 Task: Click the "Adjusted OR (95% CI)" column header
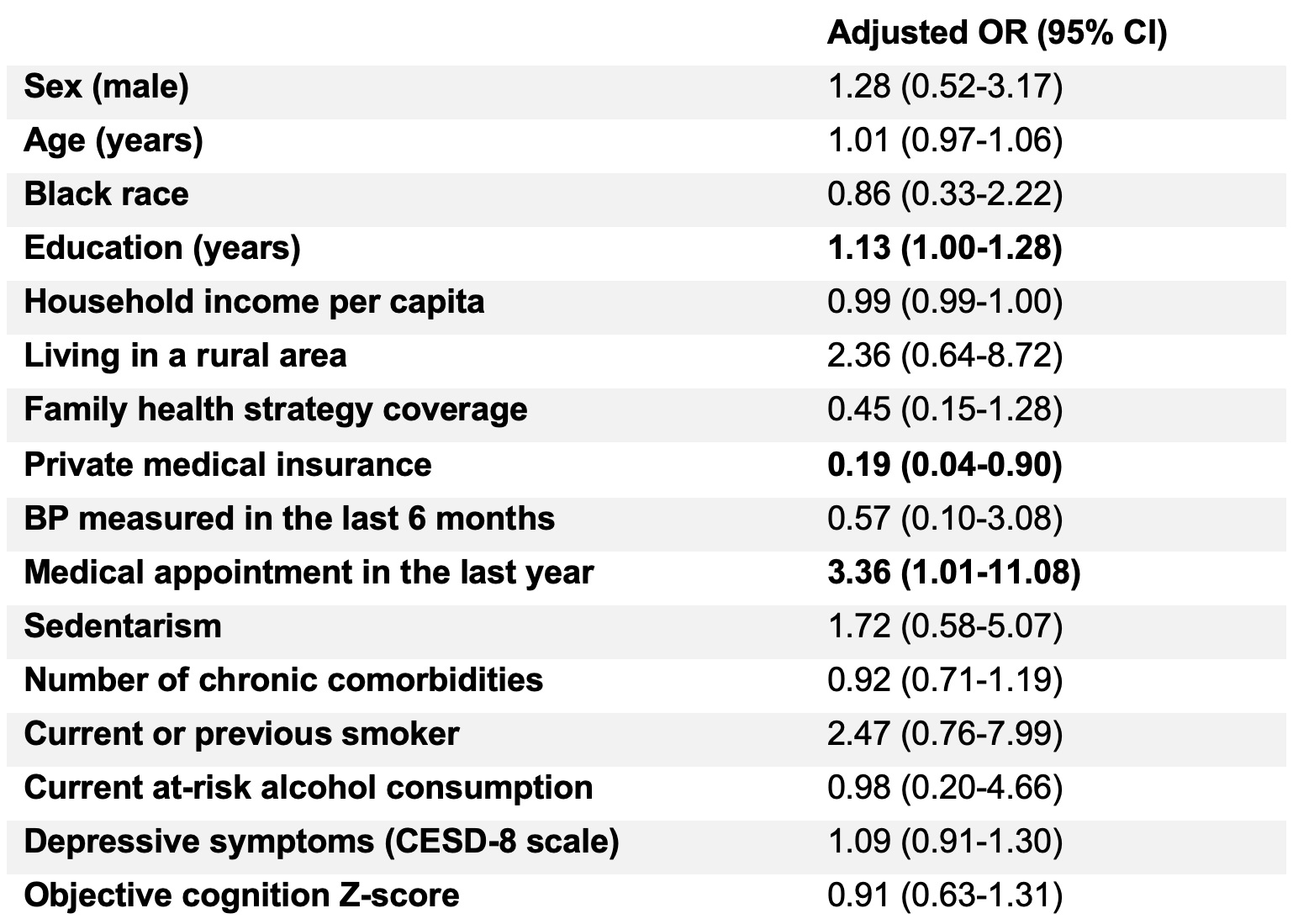tap(996, 33)
